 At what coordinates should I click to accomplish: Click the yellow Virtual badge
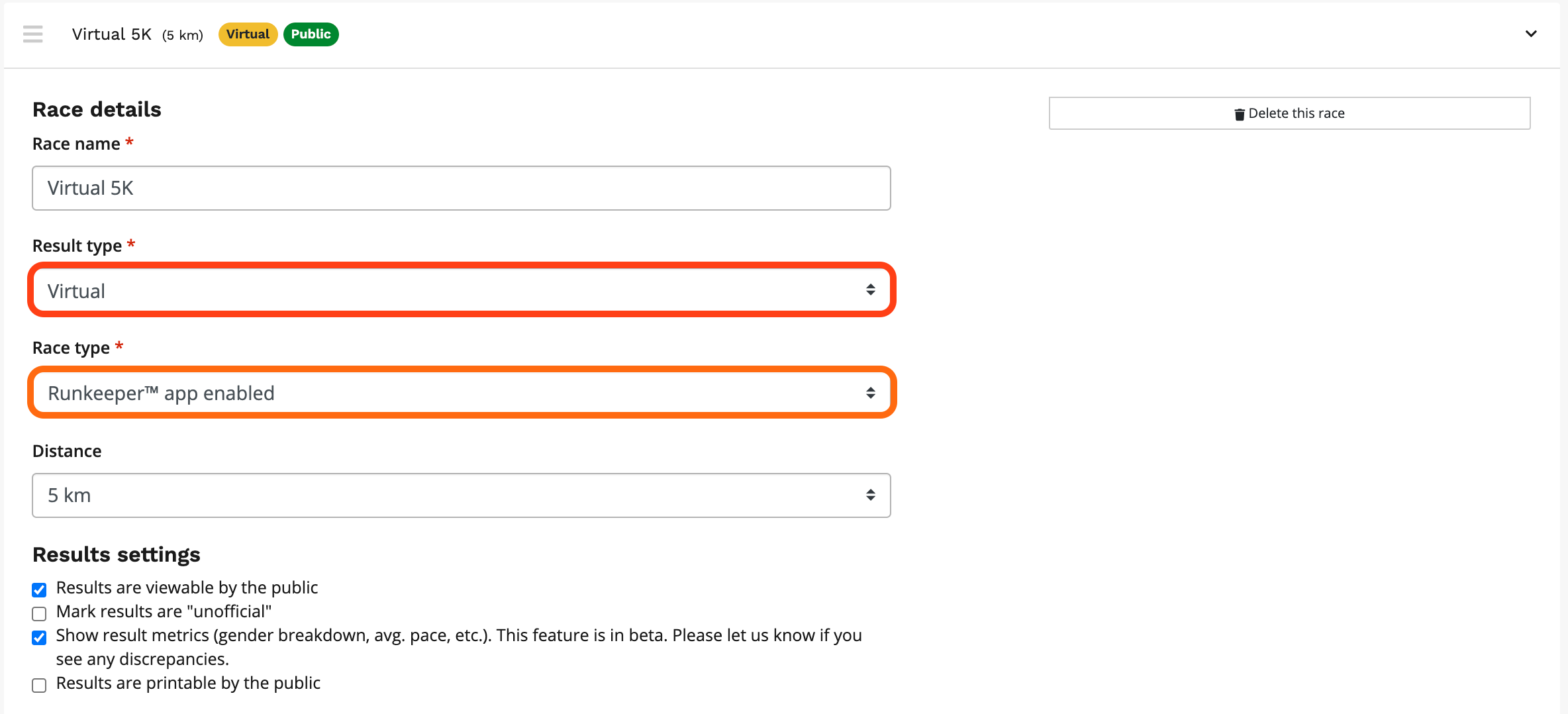pyautogui.click(x=248, y=34)
